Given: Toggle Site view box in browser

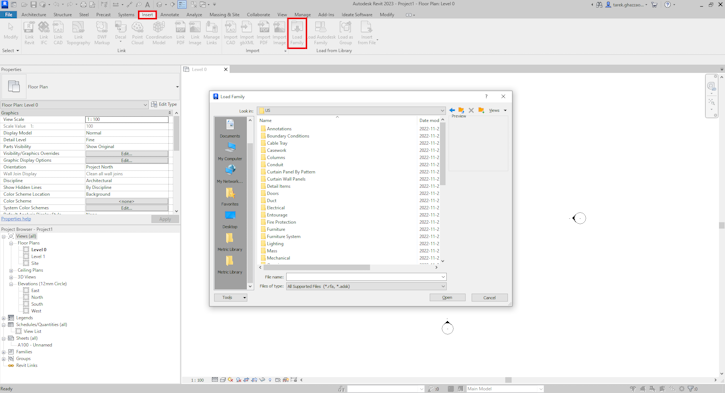Looking at the screenshot, I should (26, 263).
